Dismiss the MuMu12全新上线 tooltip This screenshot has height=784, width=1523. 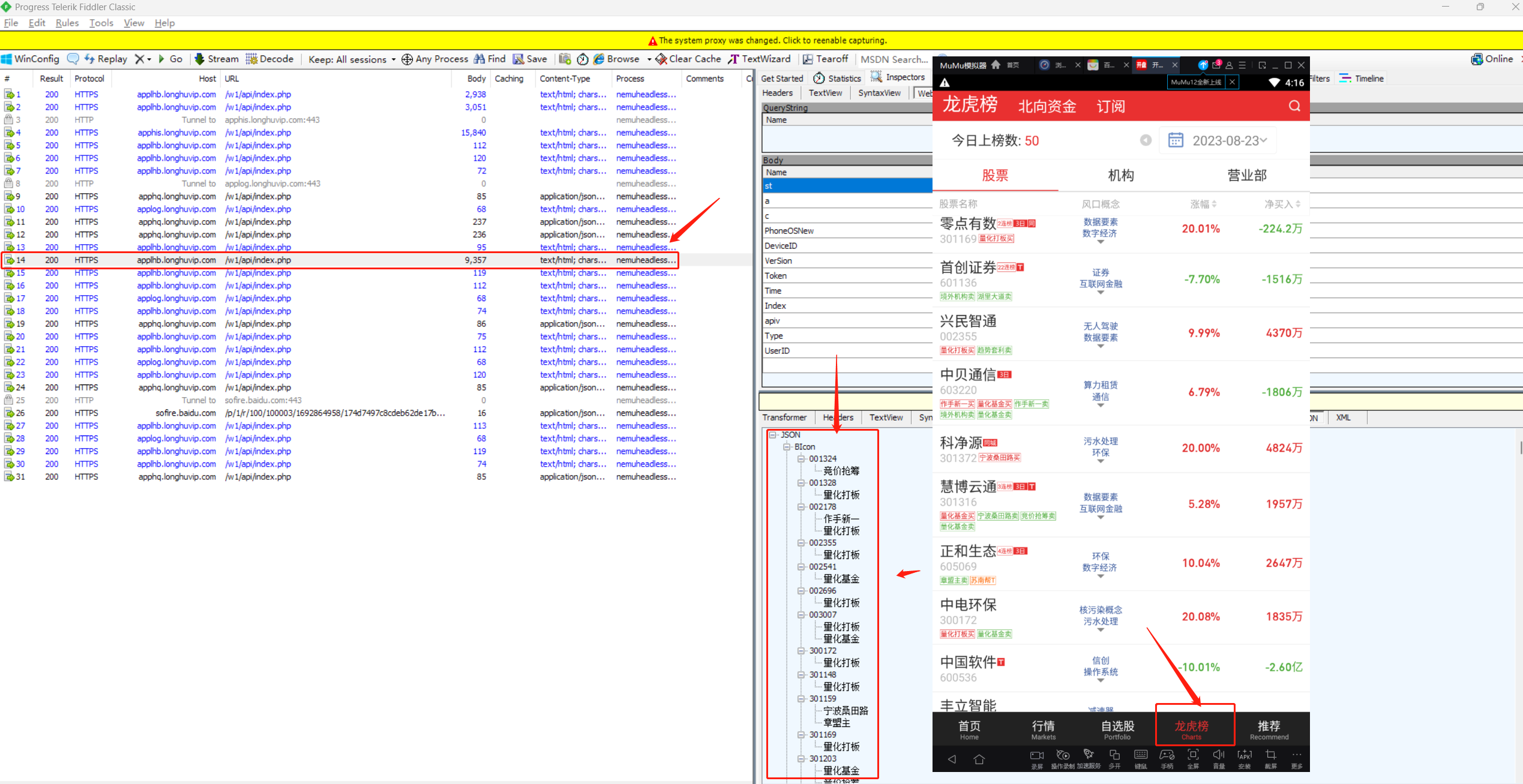tap(1232, 82)
